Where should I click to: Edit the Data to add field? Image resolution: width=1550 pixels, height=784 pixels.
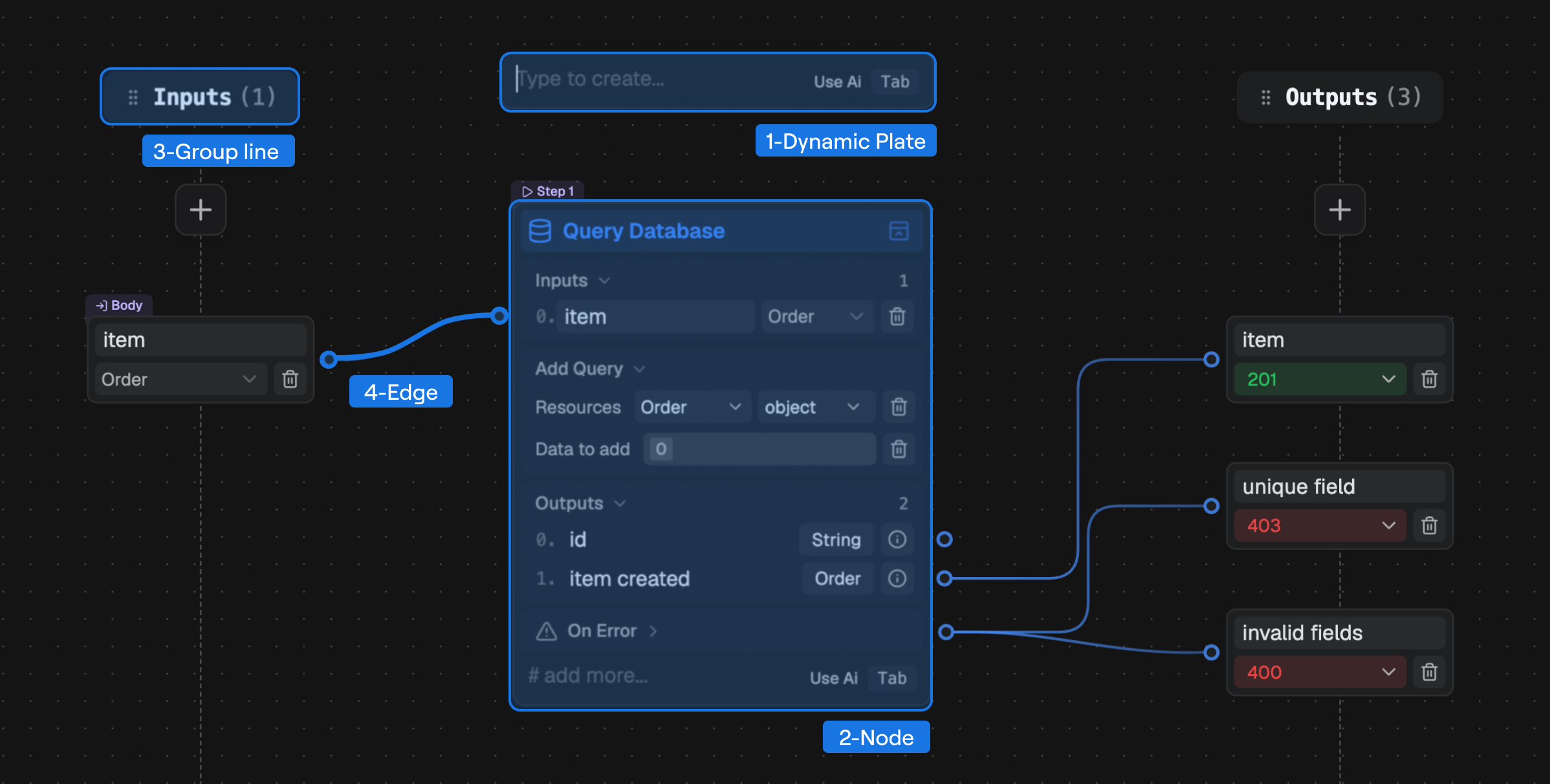(759, 449)
